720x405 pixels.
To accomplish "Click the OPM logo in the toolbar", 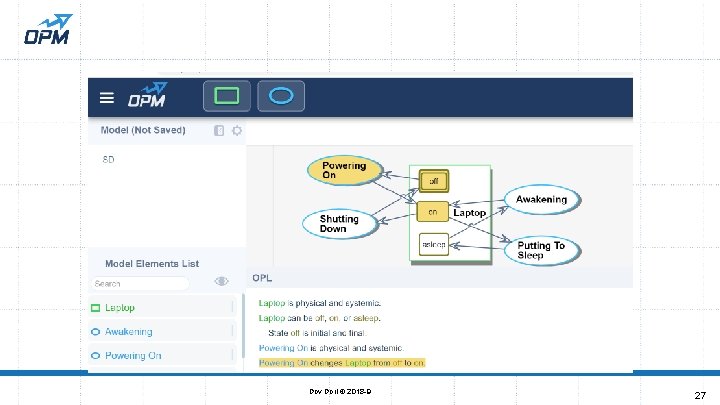I will tap(147, 95).
